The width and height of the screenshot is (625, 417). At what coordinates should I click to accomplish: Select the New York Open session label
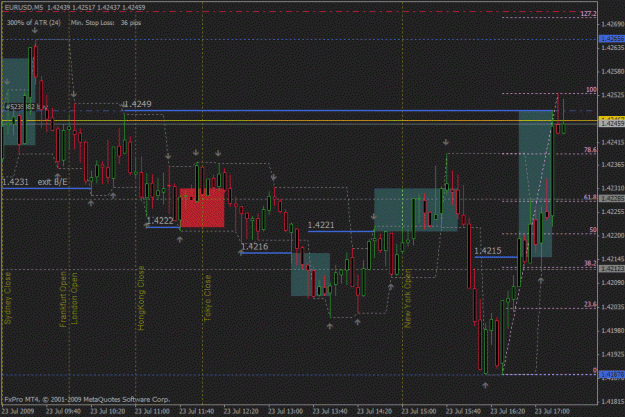click(x=407, y=299)
